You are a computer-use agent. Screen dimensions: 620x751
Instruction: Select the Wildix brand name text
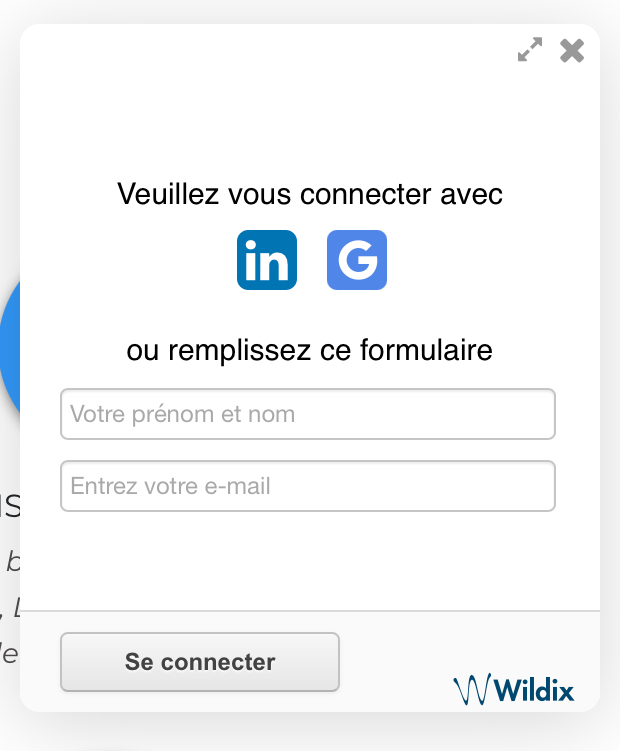533,690
